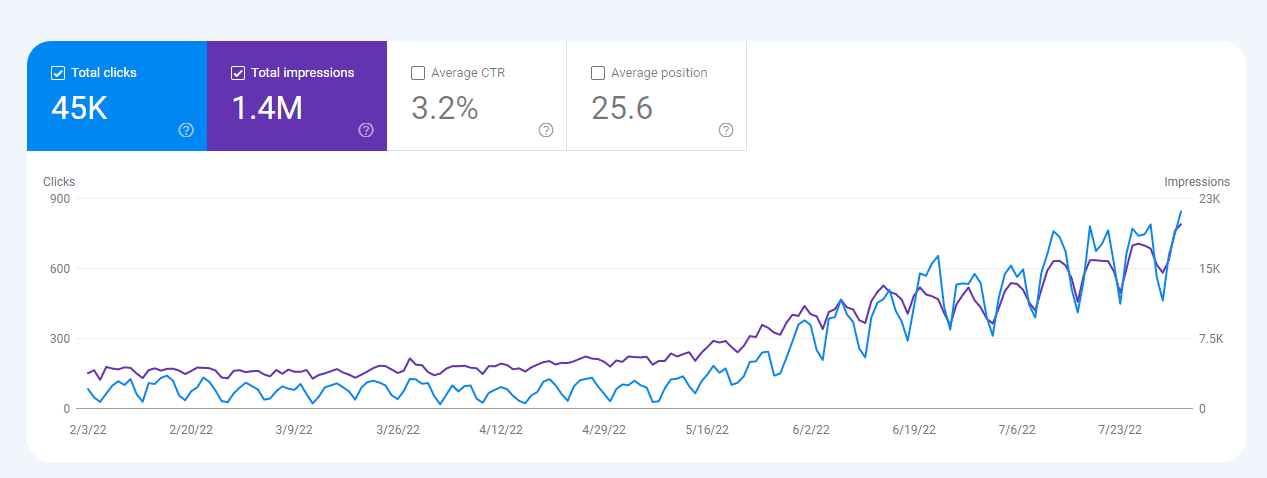
Task: Open help icon on Total clicks card
Action: point(186,130)
